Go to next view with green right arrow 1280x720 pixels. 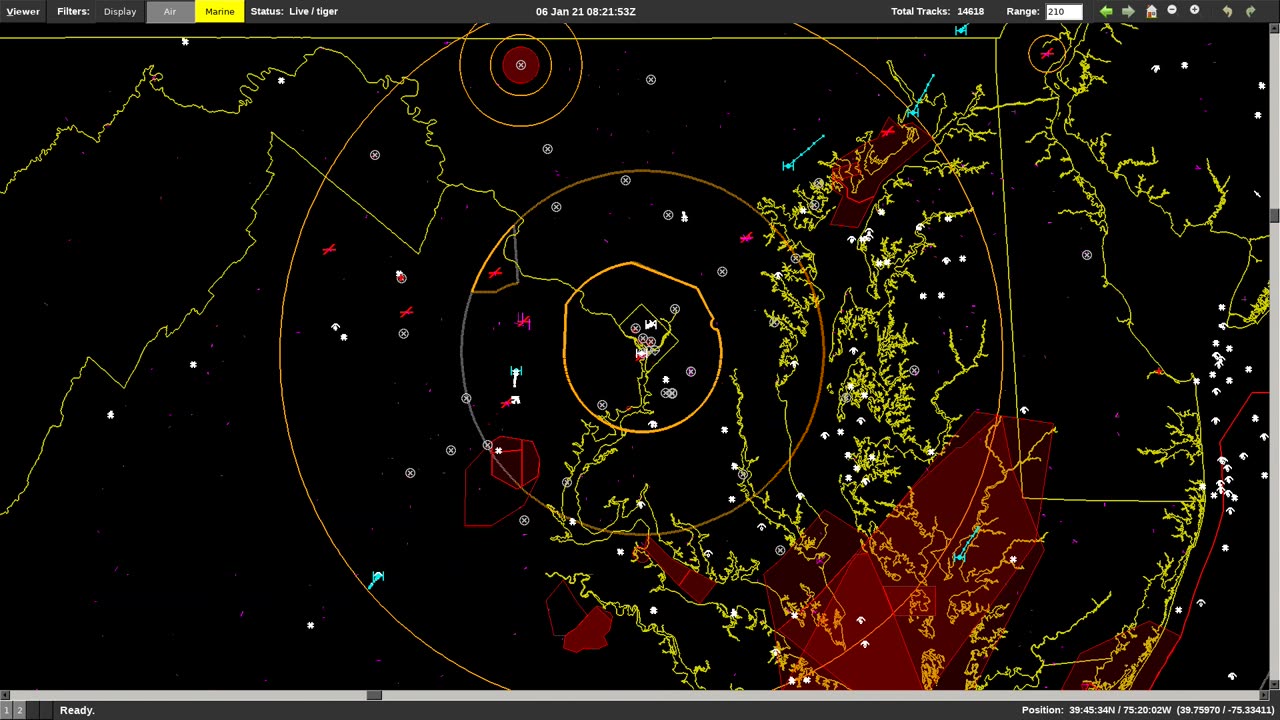point(1128,11)
